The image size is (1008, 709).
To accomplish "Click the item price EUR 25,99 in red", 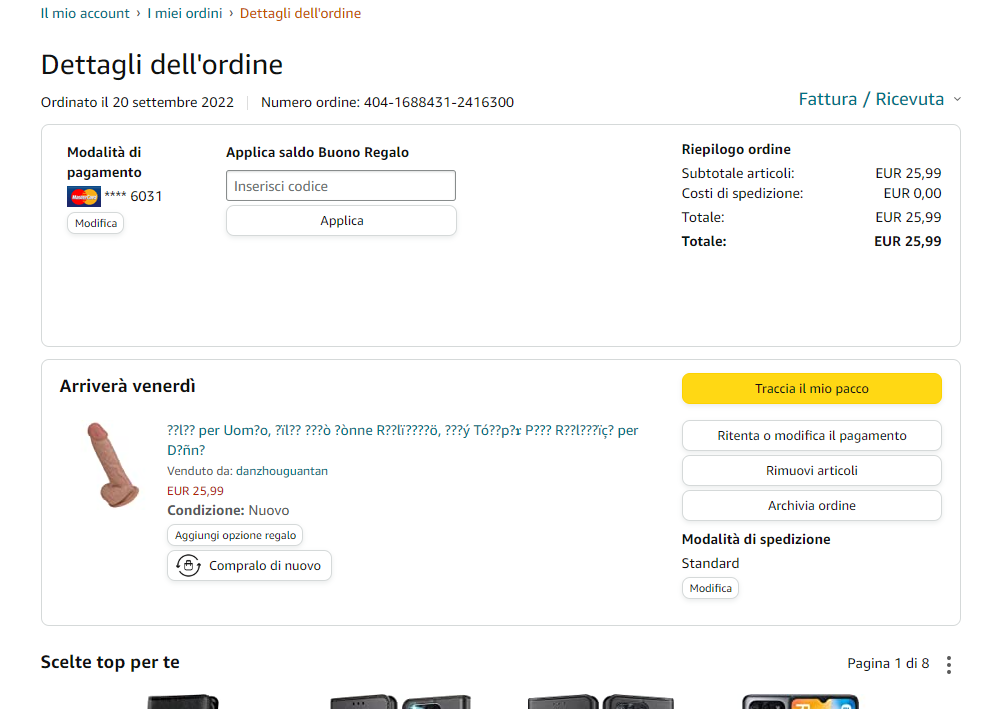I will tap(195, 491).
